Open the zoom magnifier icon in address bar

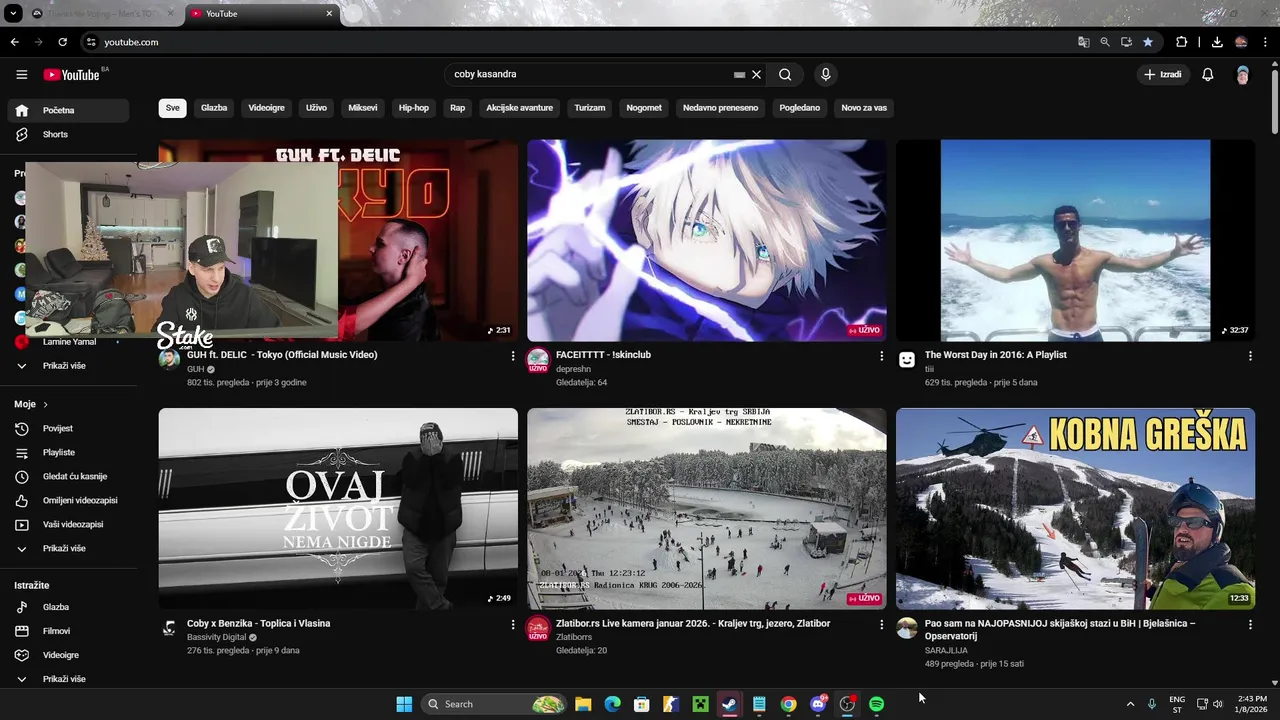pyautogui.click(x=1105, y=42)
